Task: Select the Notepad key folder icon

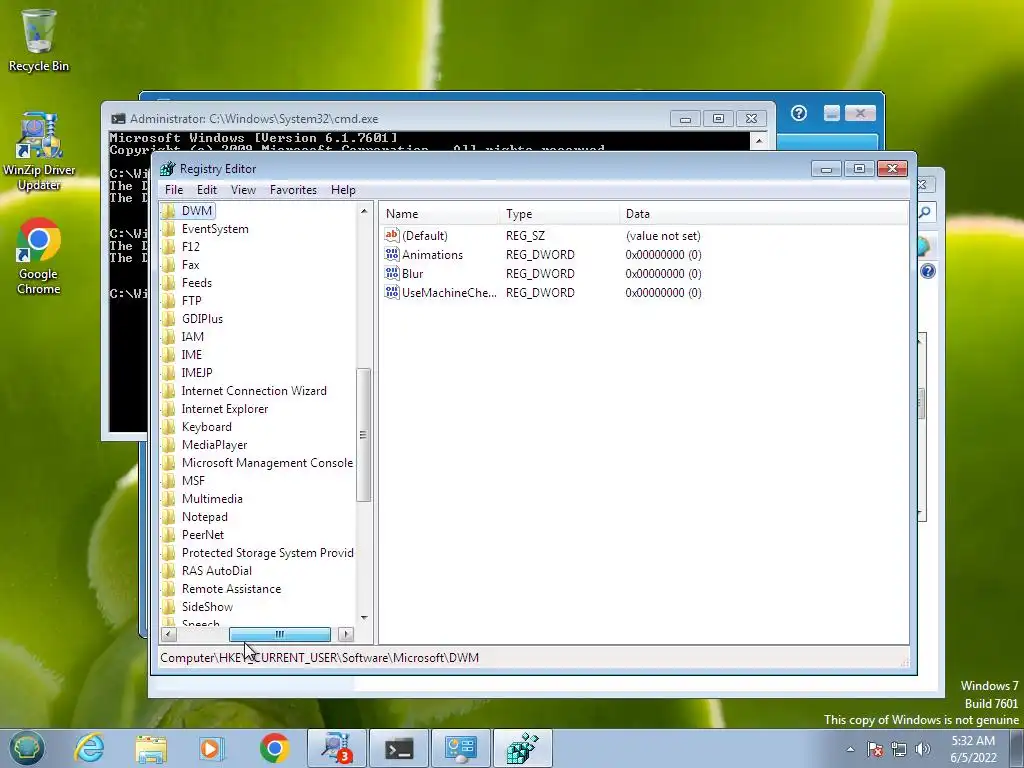Action: (169, 517)
